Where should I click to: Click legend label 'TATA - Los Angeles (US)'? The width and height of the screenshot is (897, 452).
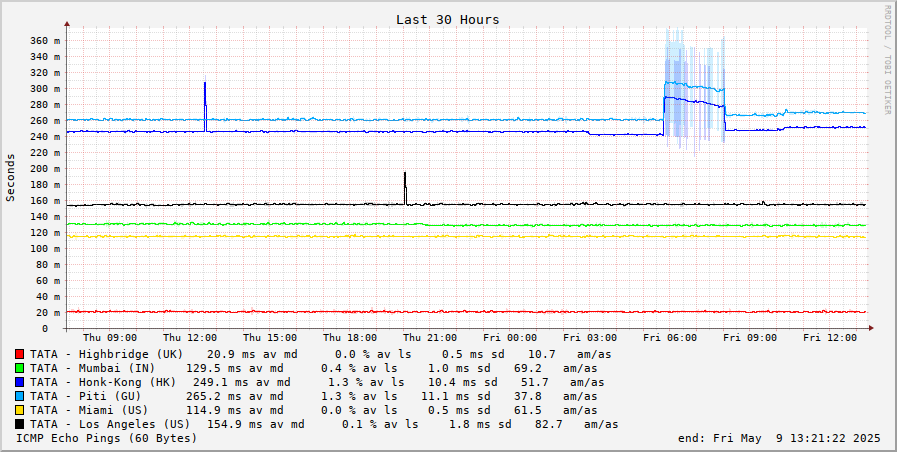pyautogui.click(x=110, y=425)
